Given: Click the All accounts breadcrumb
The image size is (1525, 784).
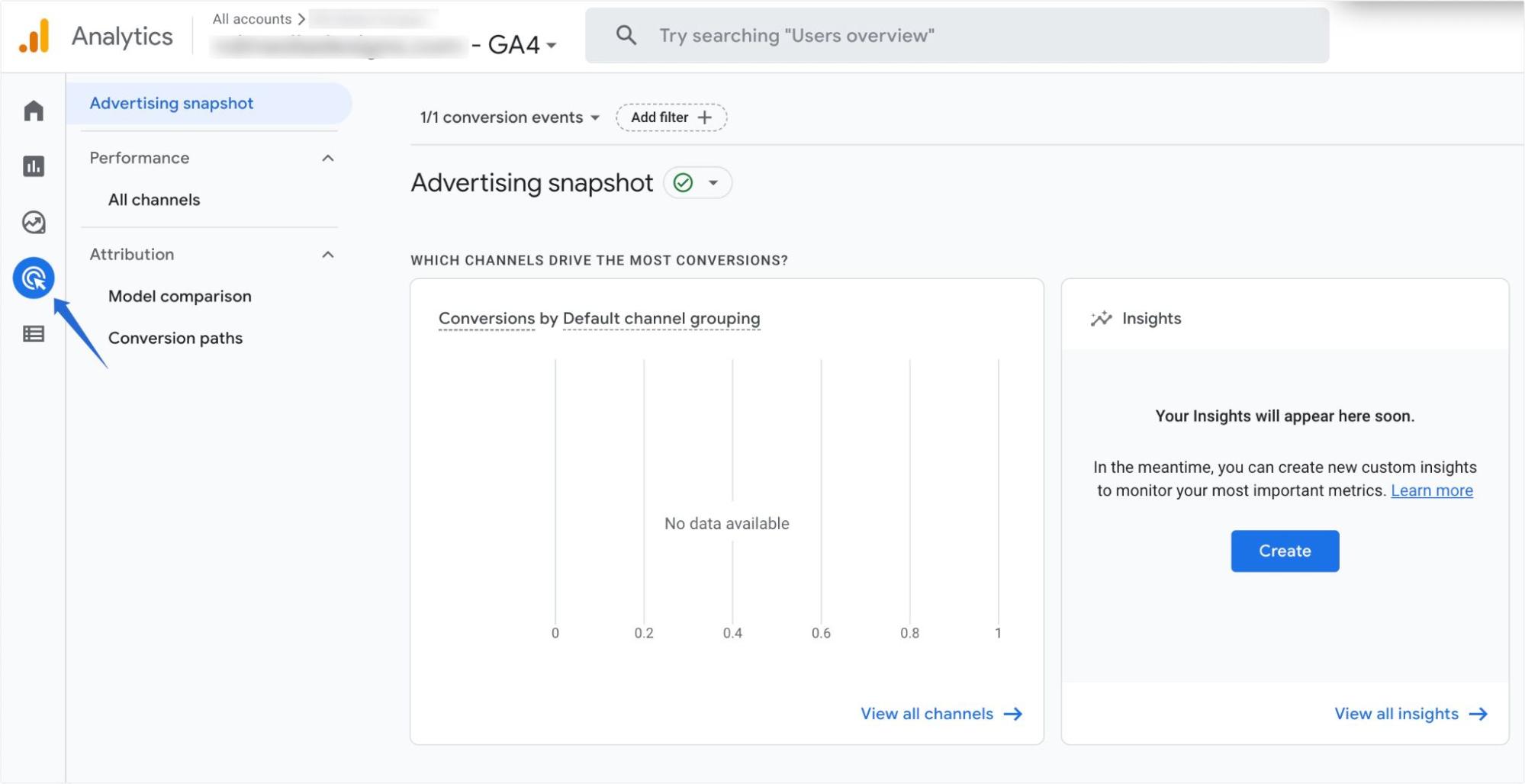Looking at the screenshot, I should pyautogui.click(x=252, y=19).
